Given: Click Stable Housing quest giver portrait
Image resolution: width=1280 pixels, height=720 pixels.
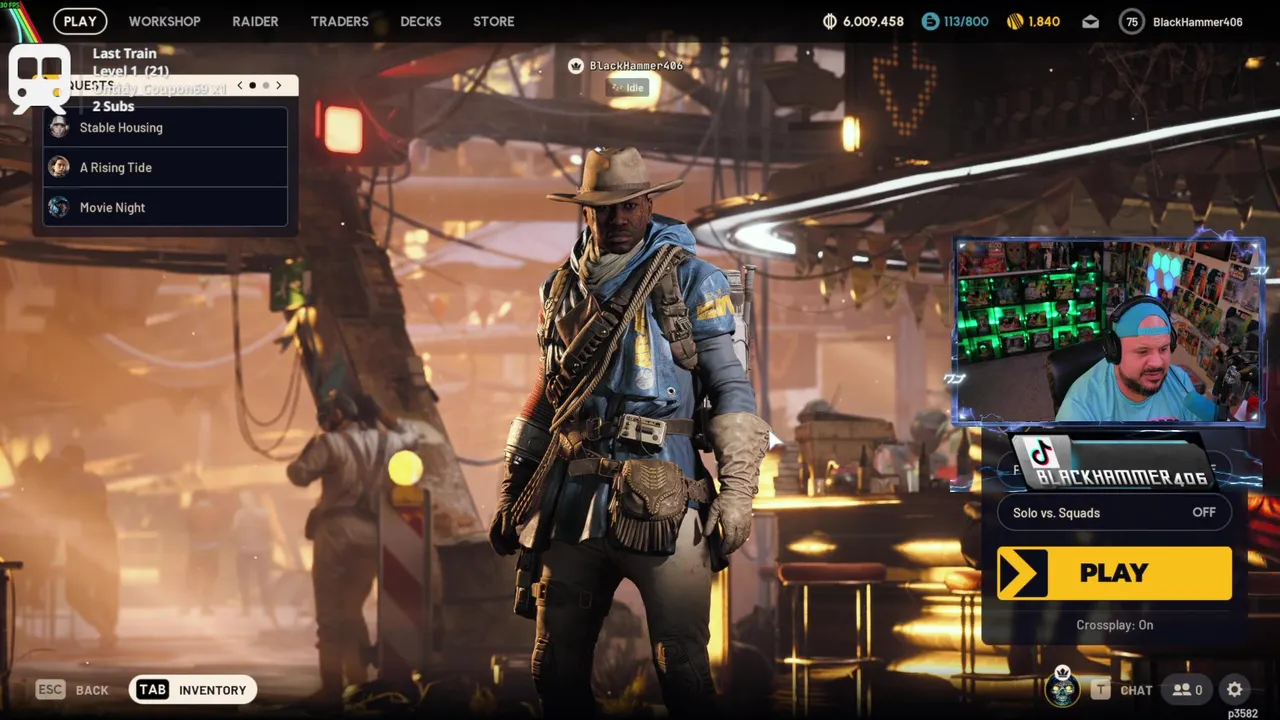Looking at the screenshot, I should point(59,127).
